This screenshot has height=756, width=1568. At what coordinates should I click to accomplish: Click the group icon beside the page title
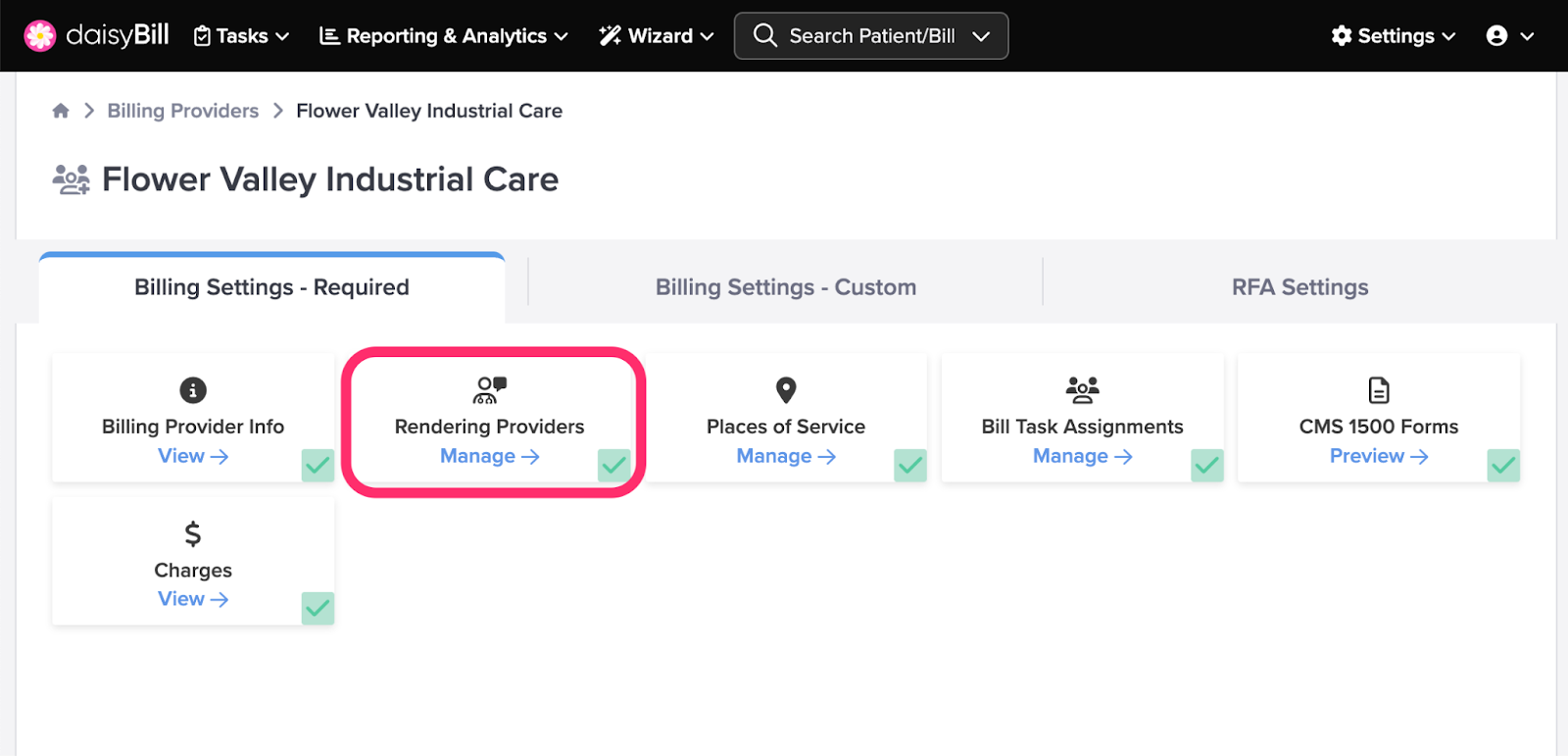(x=71, y=180)
